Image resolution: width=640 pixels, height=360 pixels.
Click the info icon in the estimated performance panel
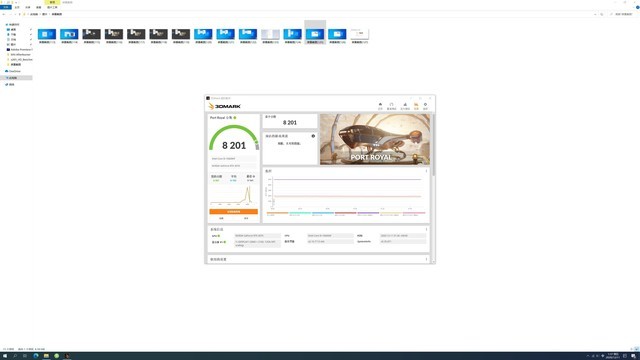click(313, 136)
